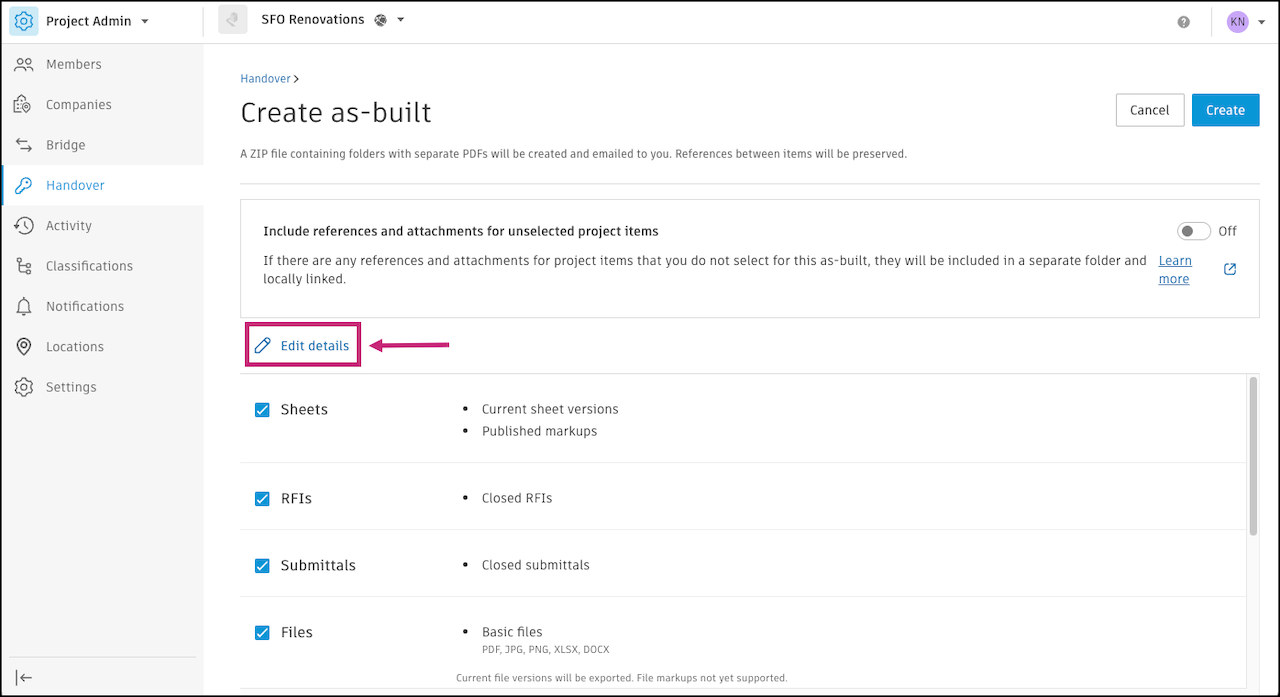Screen dimensions: 1280x697
Task: Toggle include references and attachments switch
Action: click(x=1193, y=231)
